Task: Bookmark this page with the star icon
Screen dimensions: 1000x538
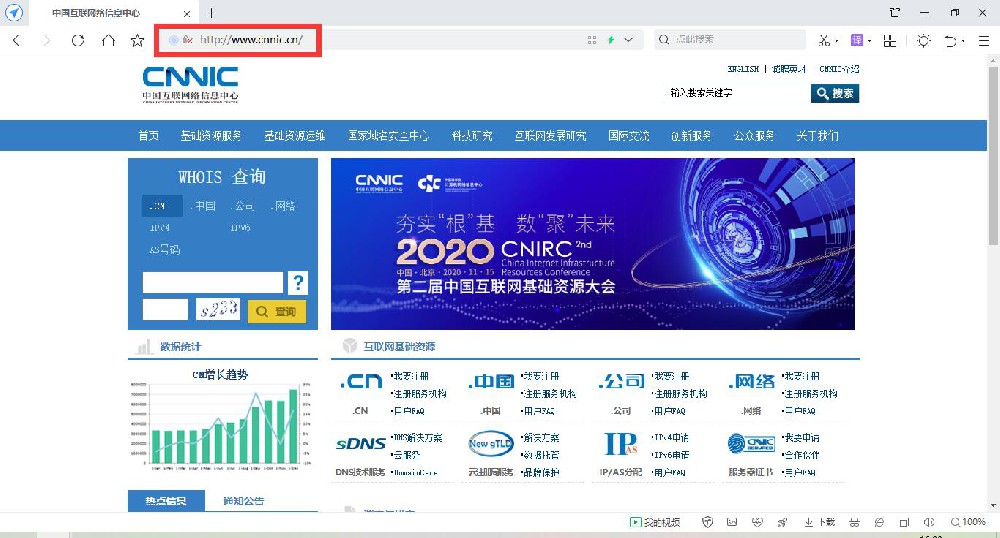Action: (x=138, y=40)
